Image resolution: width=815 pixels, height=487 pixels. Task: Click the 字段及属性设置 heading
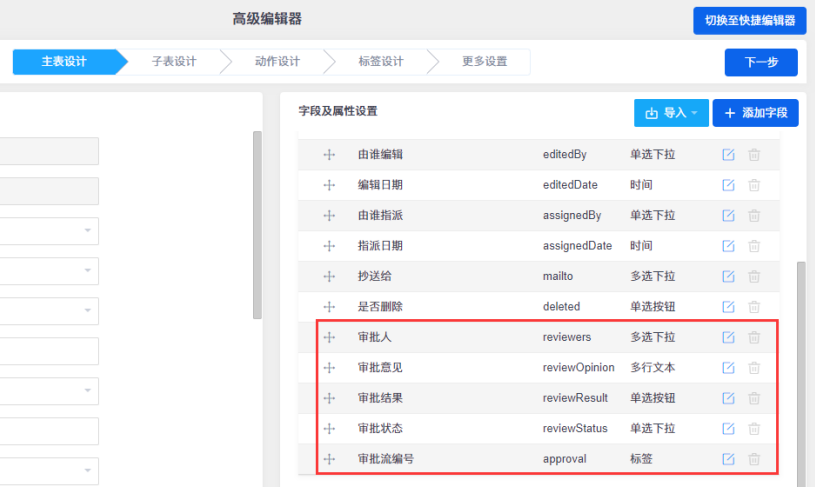338,111
